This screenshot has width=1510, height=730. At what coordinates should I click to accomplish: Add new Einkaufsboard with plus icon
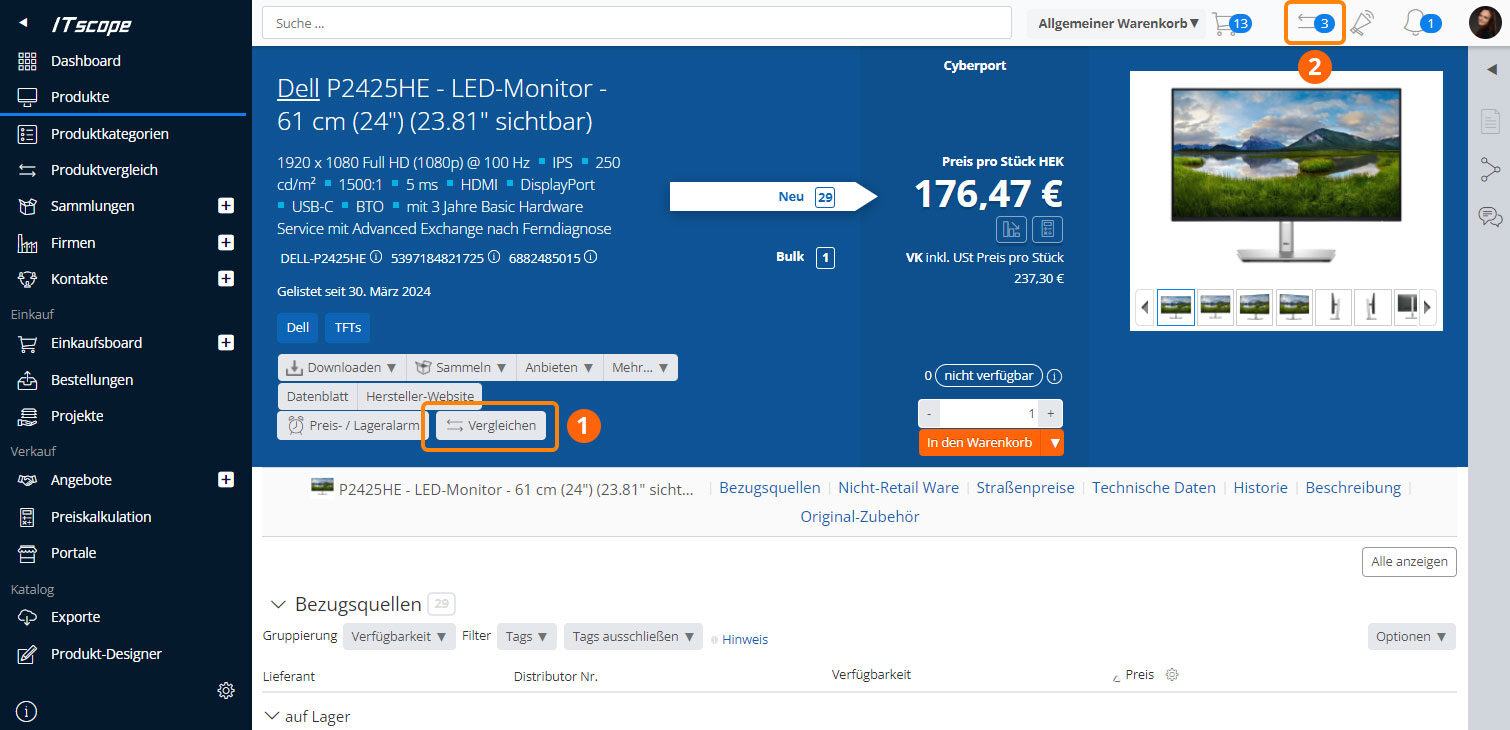(226, 343)
